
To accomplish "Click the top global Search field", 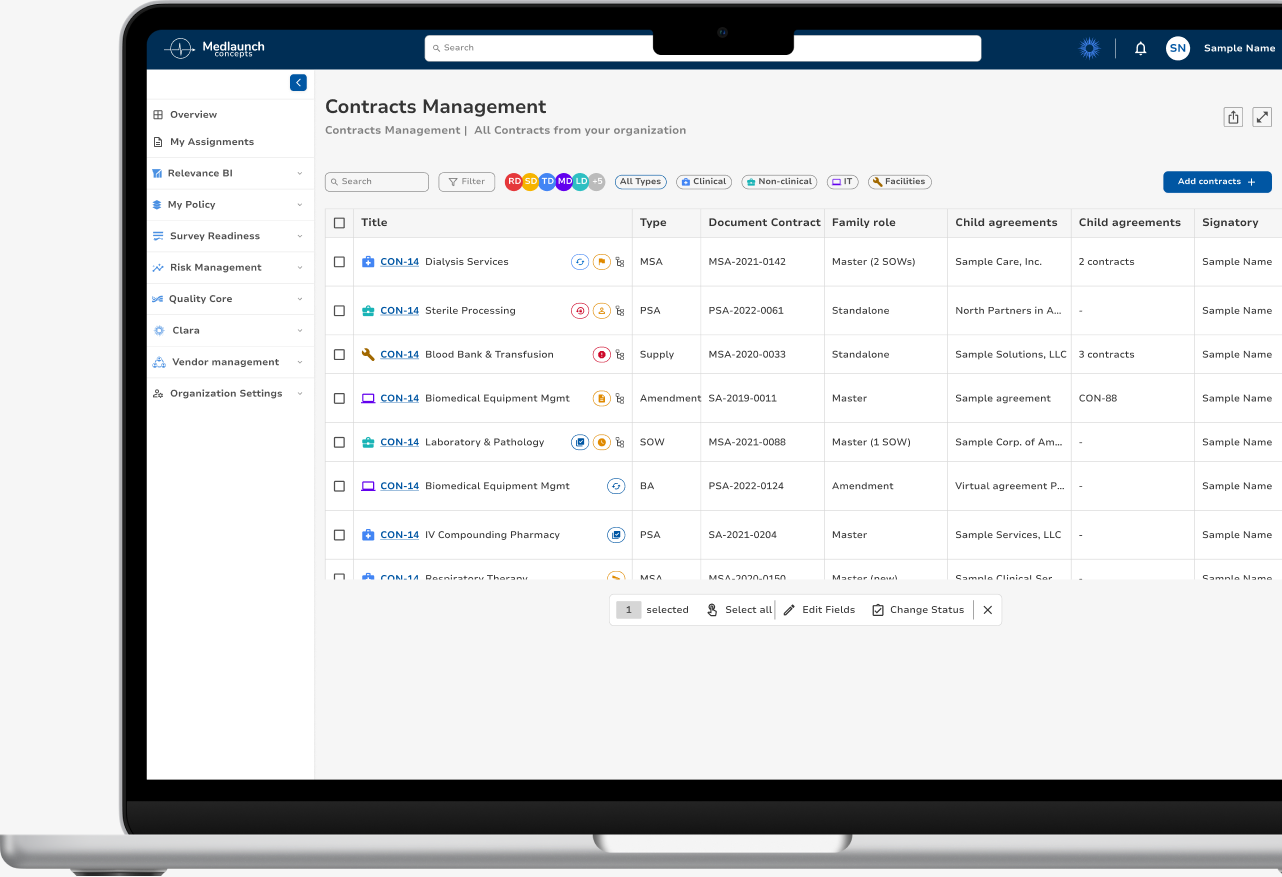I will tap(703, 48).
